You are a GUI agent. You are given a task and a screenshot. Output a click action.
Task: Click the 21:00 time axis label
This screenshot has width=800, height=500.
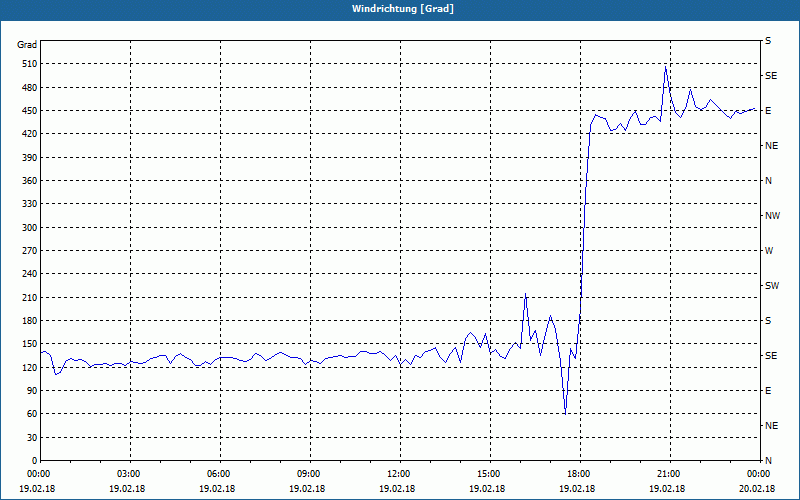pyautogui.click(x=670, y=473)
